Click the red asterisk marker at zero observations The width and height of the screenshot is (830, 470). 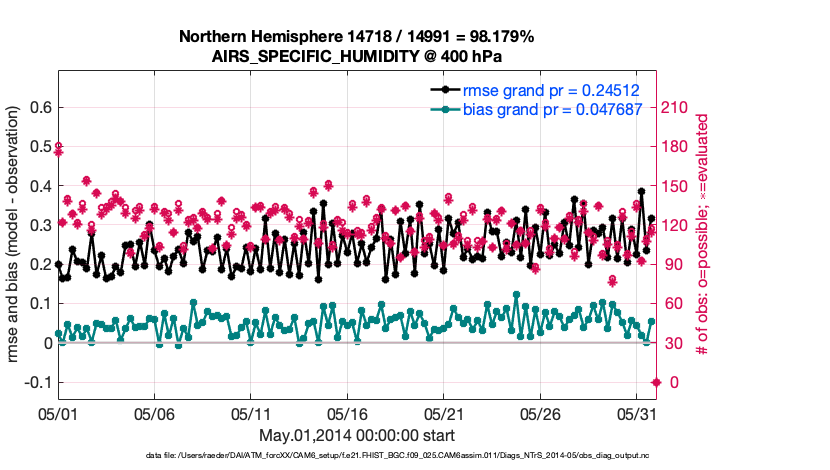pyautogui.click(x=656, y=382)
